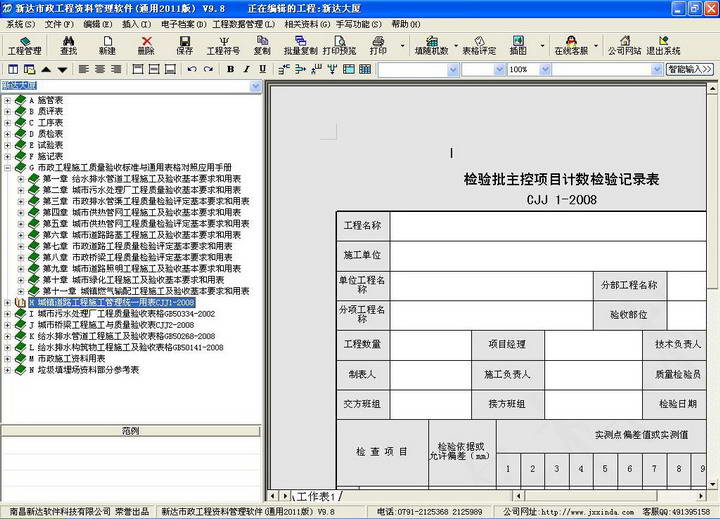Click the redo arrow icon
Viewport: 720px width, 519px height.
tap(208, 69)
